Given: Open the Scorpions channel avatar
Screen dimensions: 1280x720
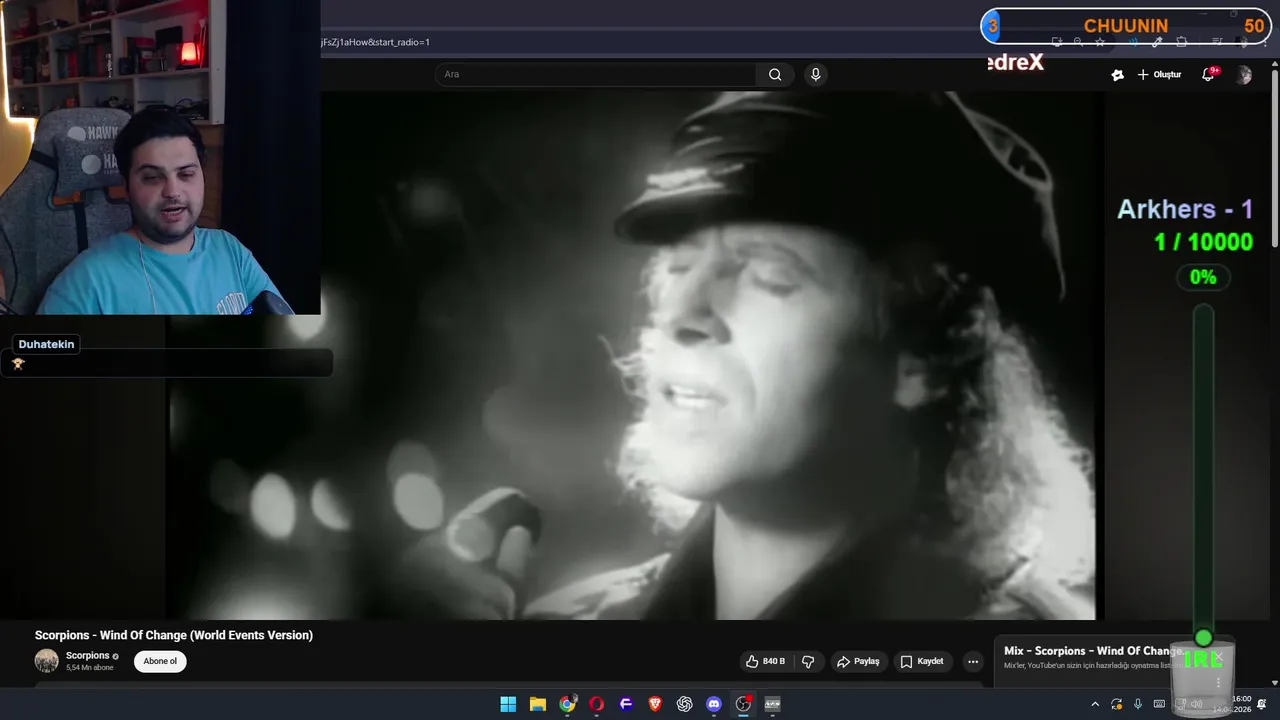Looking at the screenshot, I should click(47, 660).
